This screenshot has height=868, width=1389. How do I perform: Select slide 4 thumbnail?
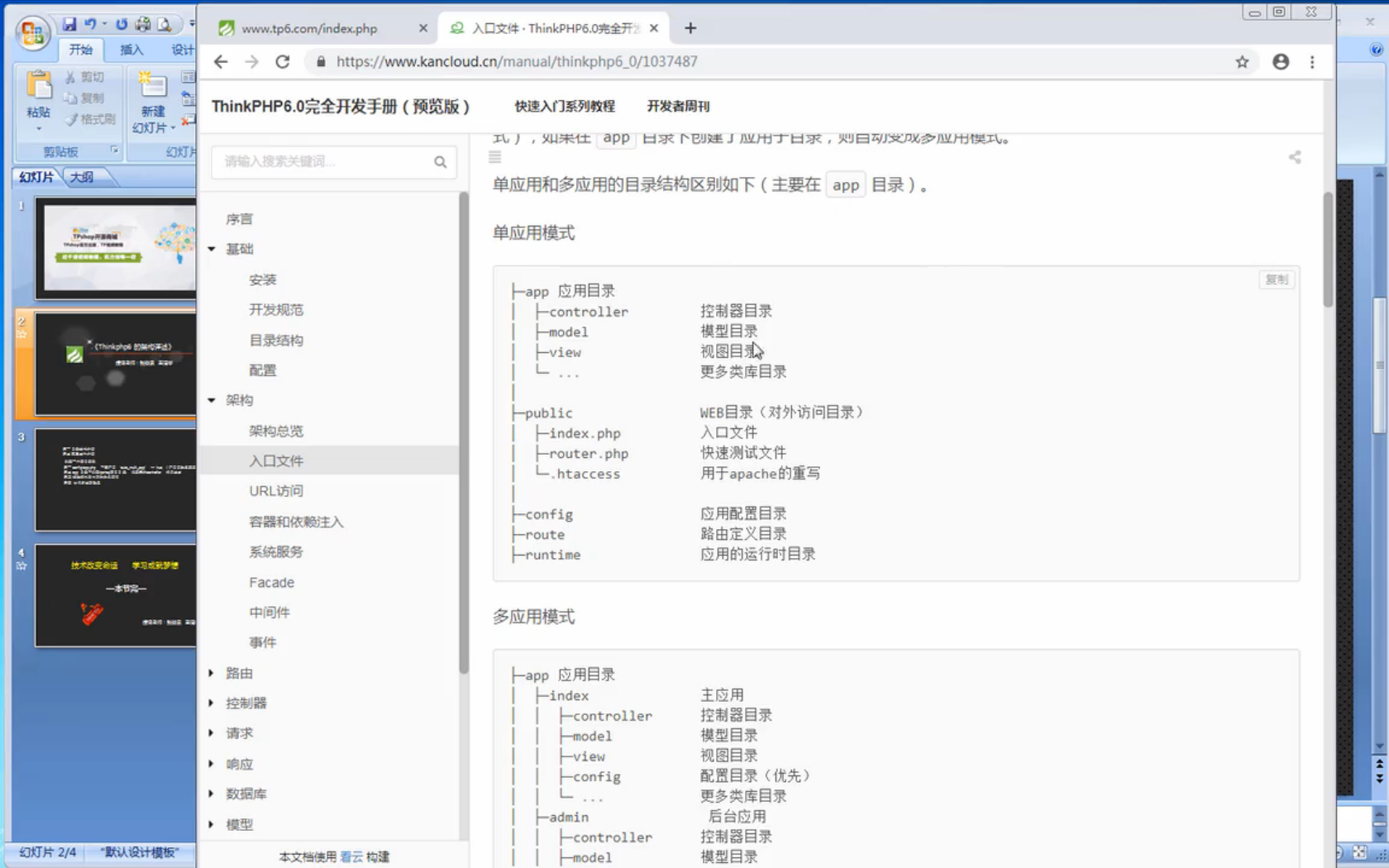116,595
